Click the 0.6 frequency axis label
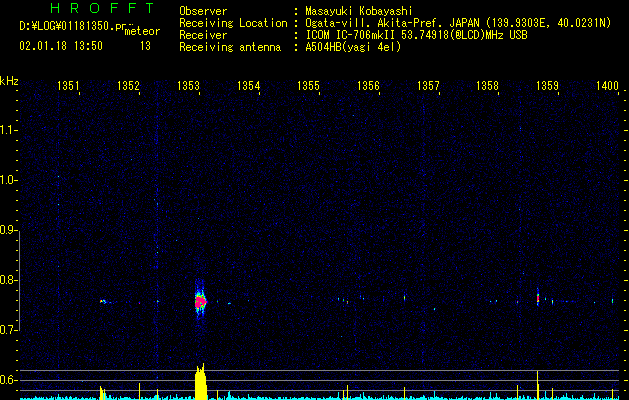This screenshot has height=400, width=629. [x=8, y=380]
